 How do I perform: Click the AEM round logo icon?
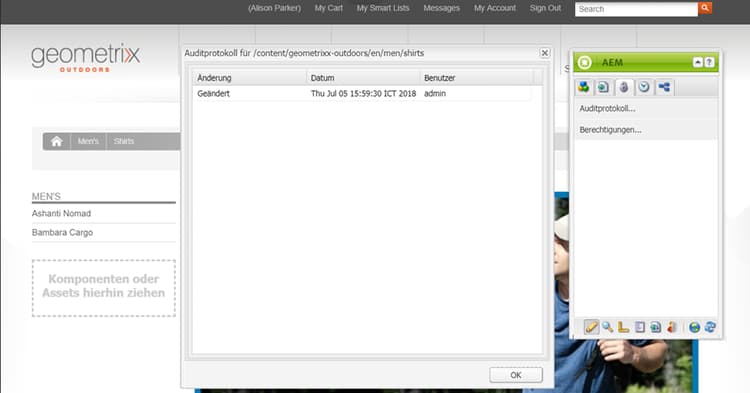tap(585, 63)
